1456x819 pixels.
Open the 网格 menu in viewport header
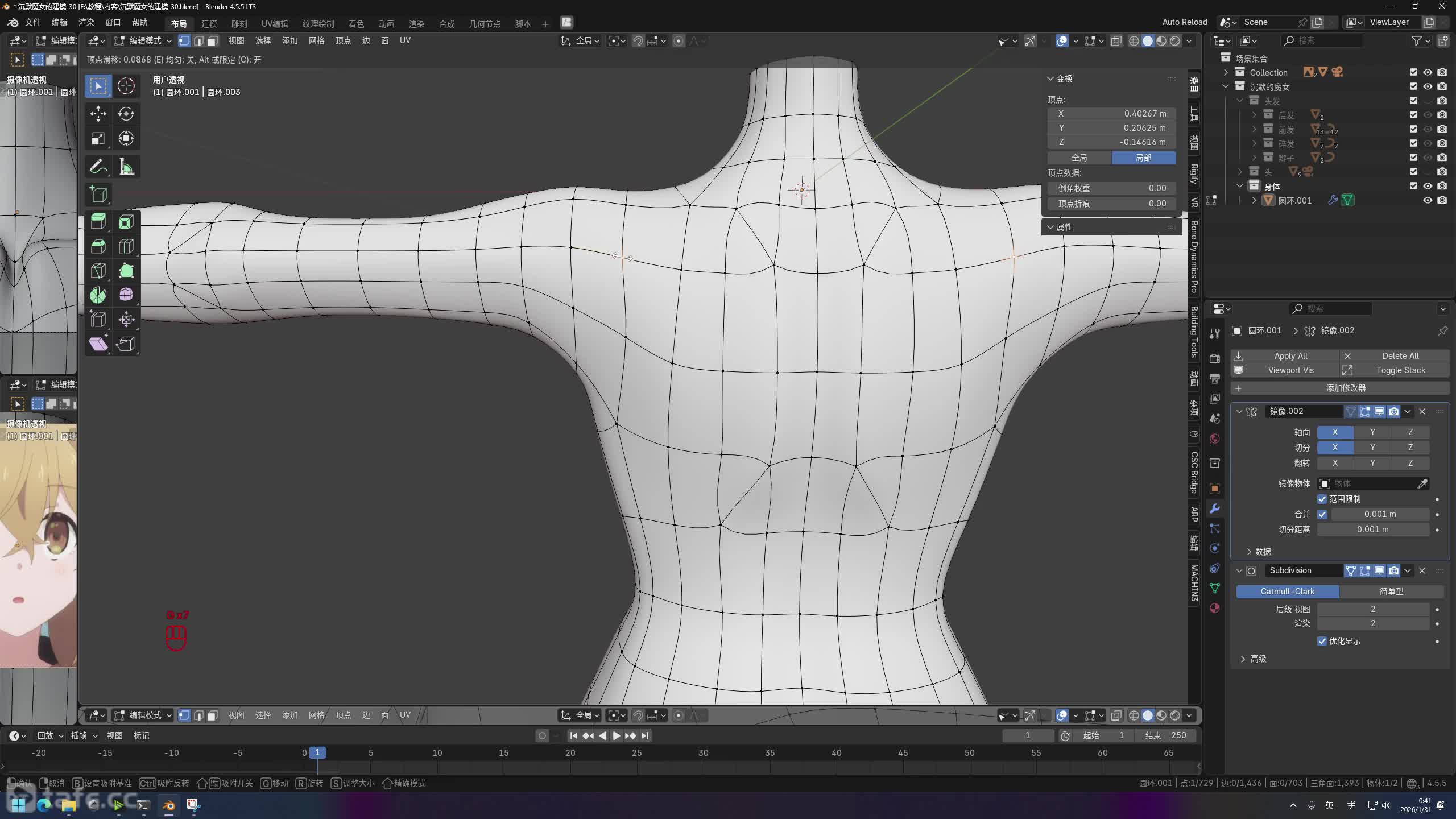(x=316, y=40)
